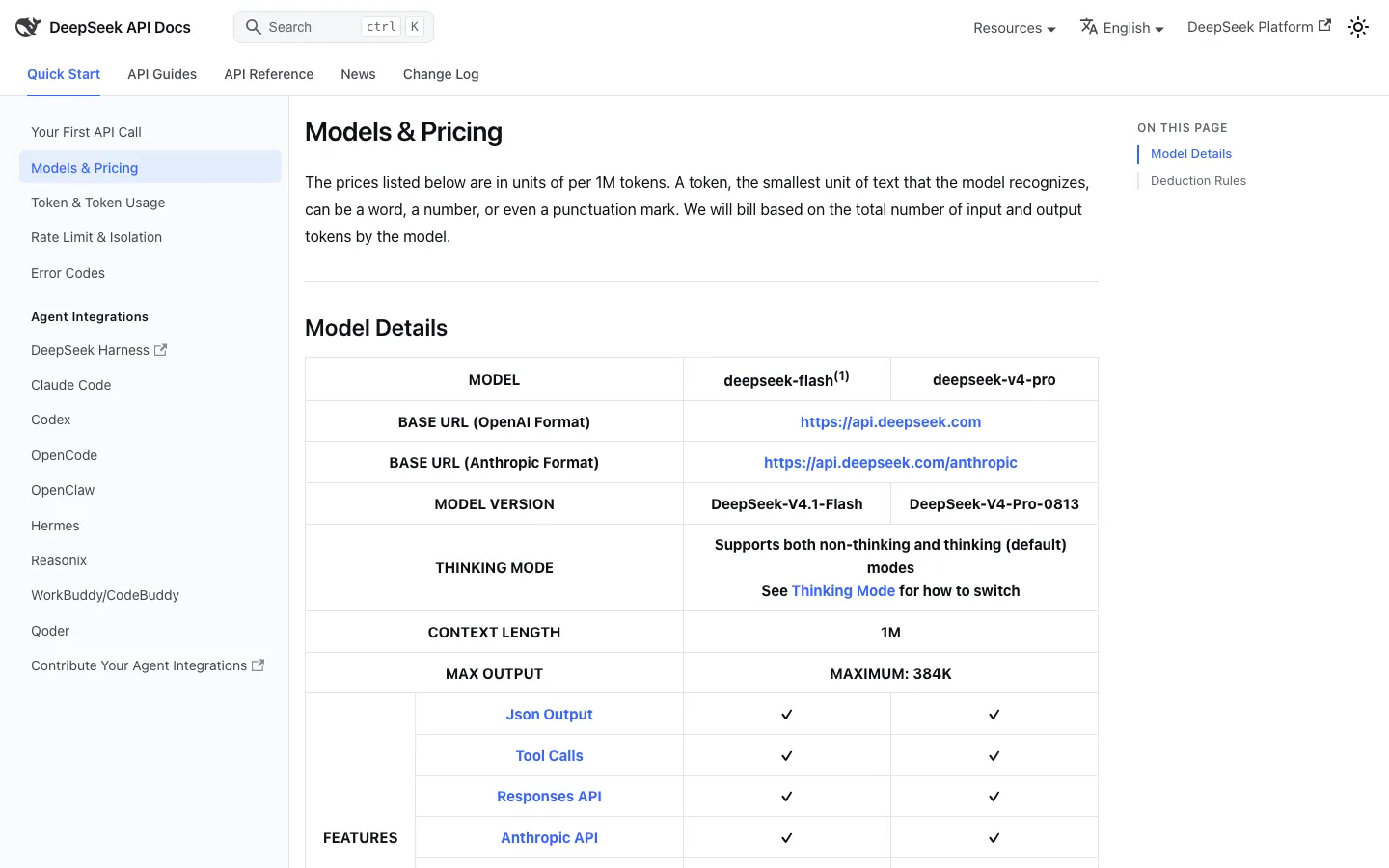Open the Reasonix integration page

coord(150,560)
